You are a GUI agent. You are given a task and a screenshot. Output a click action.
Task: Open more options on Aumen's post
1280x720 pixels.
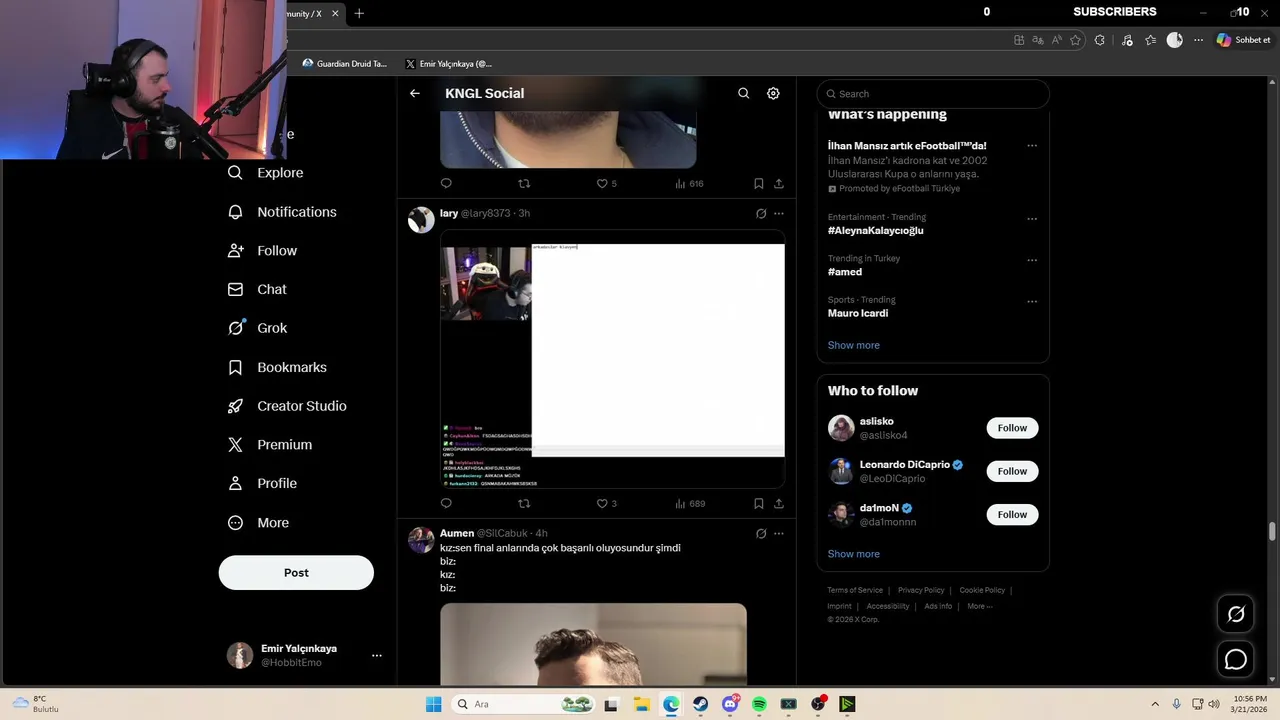779,534
